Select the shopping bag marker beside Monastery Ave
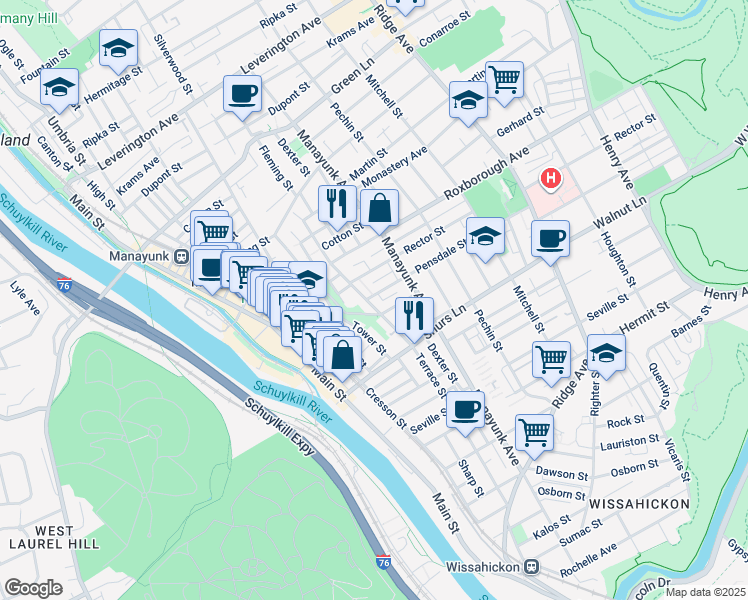Screen dimensions: 748x600 click(x=380, y=212)
